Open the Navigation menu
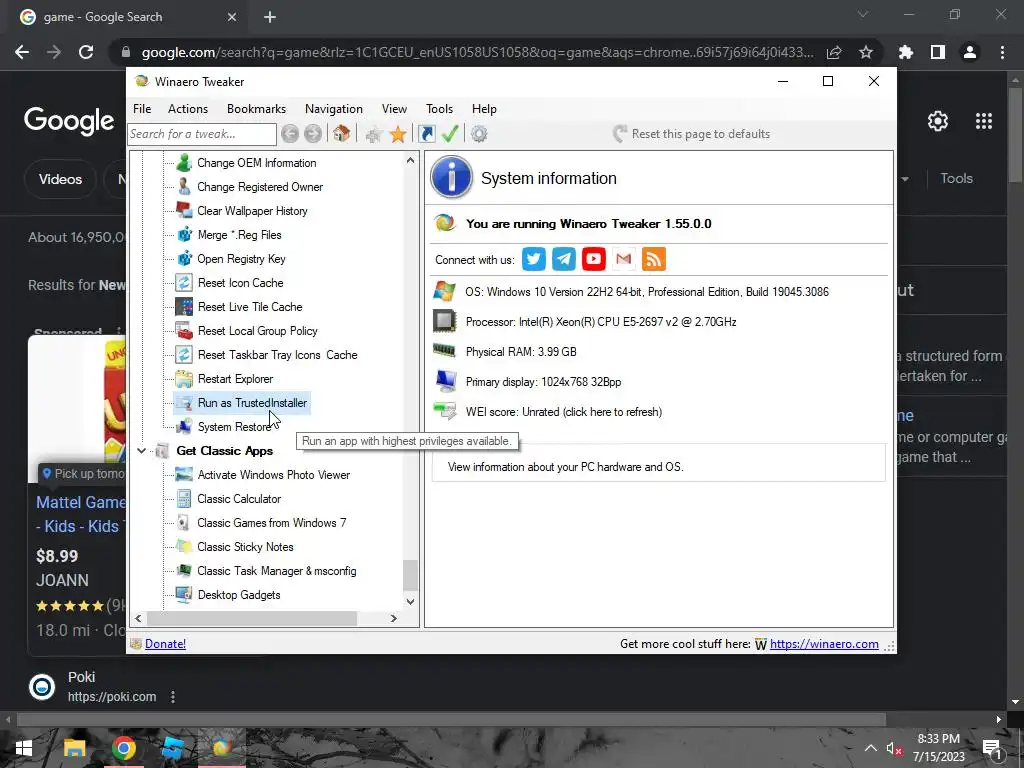The image size is (1024, 768). pyautogui.click(x=334, y=109)
